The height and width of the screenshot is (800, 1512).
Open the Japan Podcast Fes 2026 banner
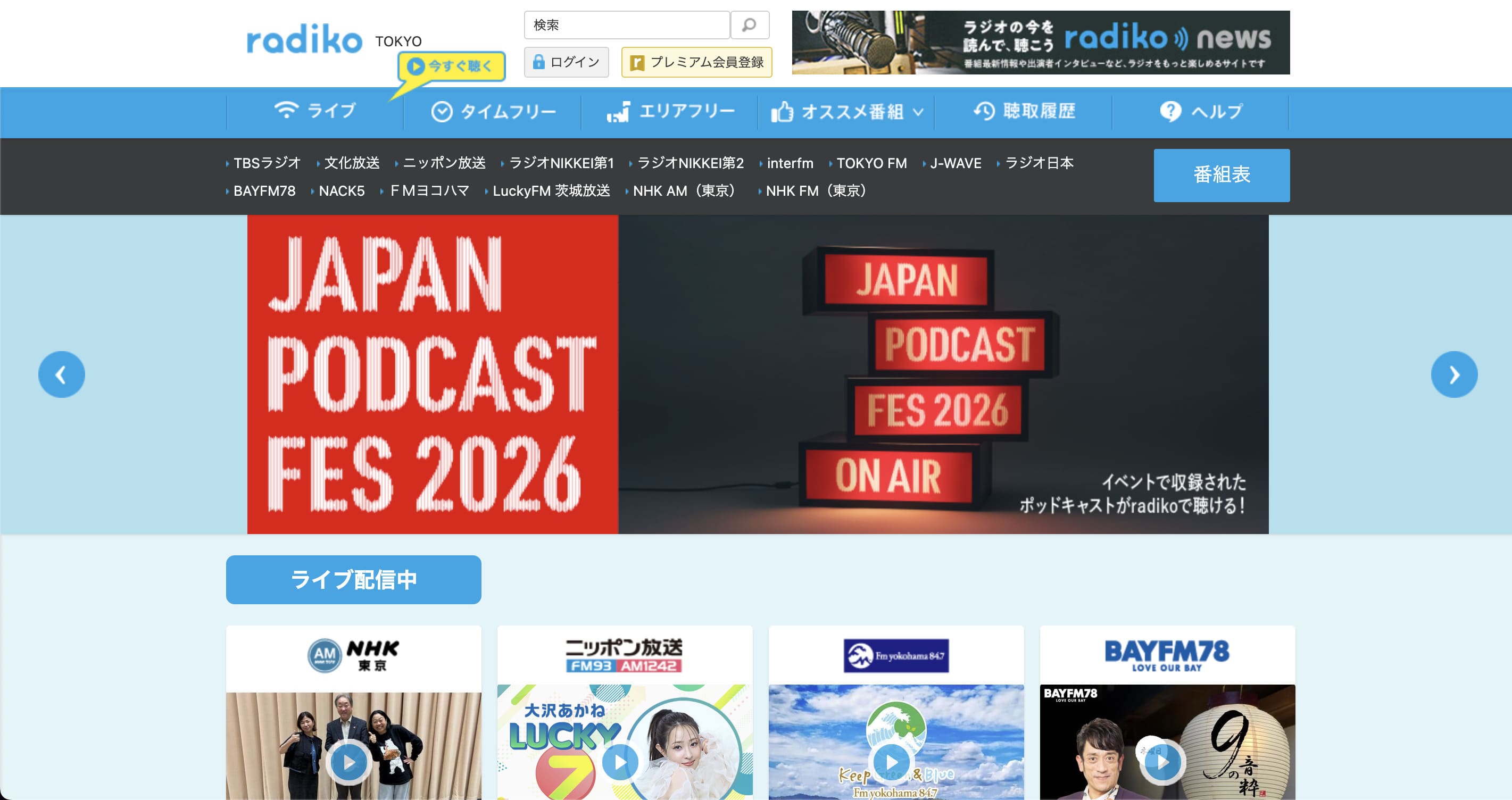tap(758, 374)
